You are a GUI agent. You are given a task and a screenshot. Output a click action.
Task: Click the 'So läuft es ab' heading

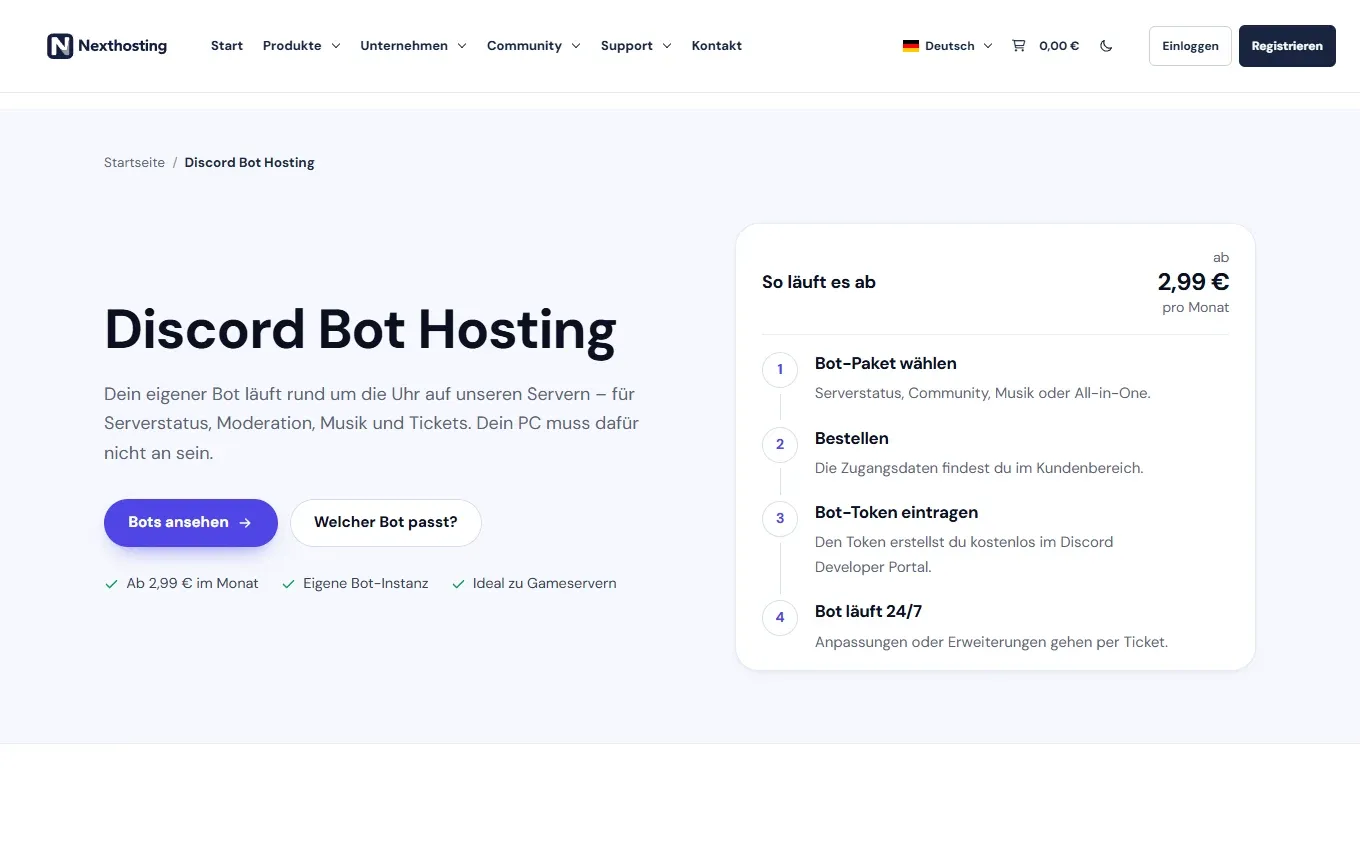pos(819,283)
